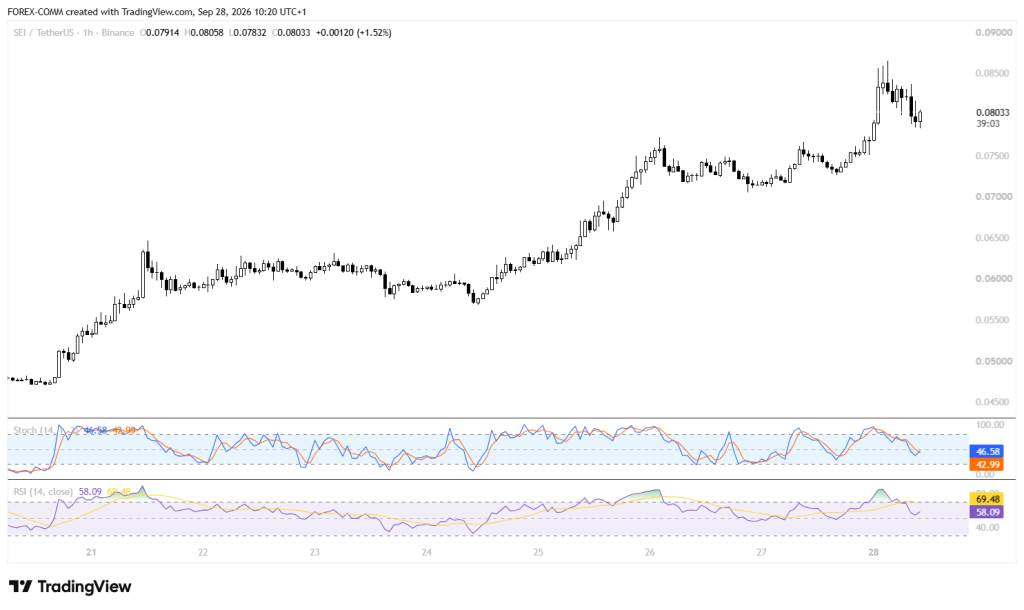
Task: Click the 0.07500 price axis label
Action: click(993, 155)
